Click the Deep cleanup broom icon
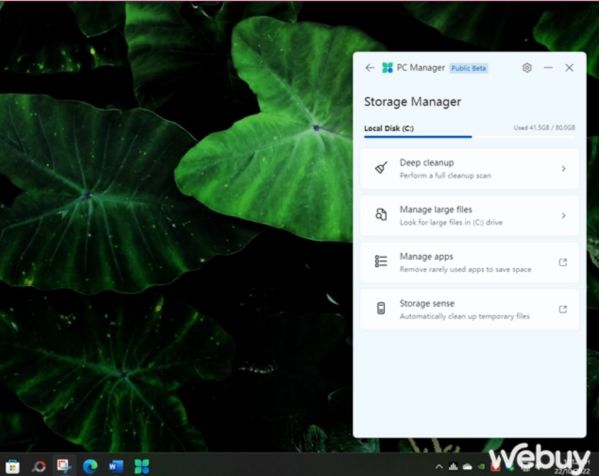The image size is (599, 476). 381,168
